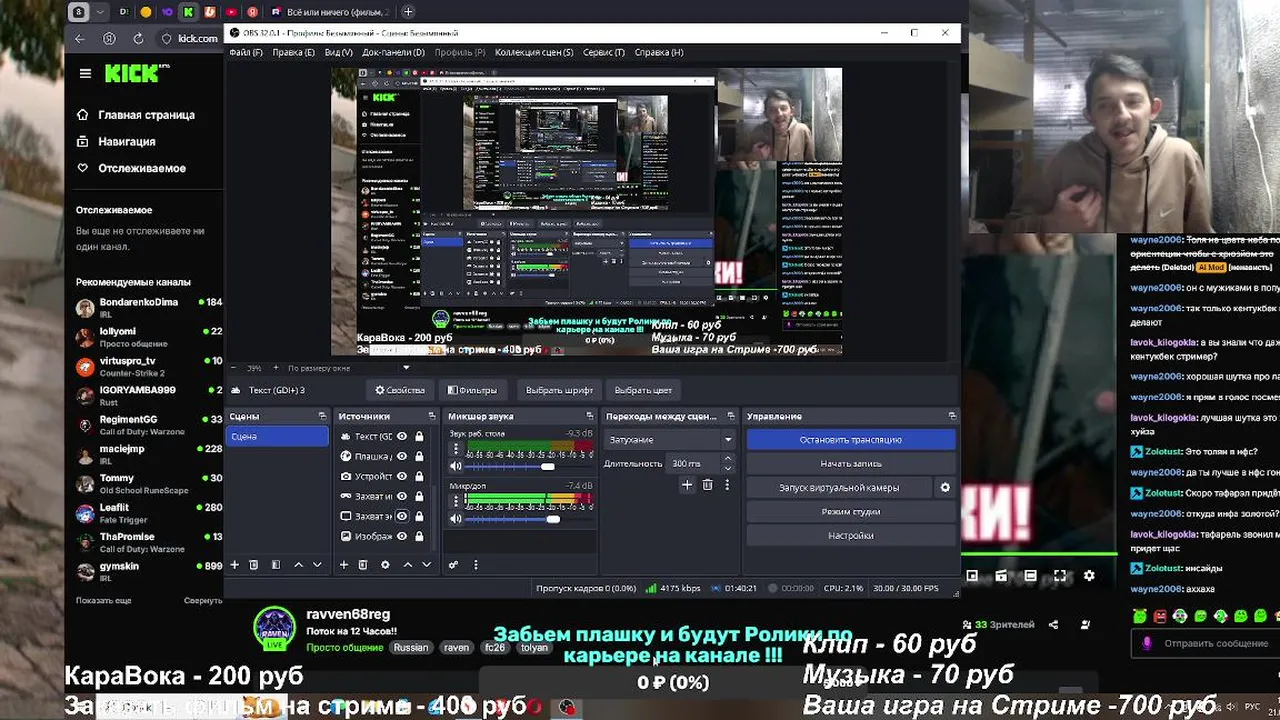Open scene filters icon in Сцены panel

pyautogui.click(x=276, y=565)
